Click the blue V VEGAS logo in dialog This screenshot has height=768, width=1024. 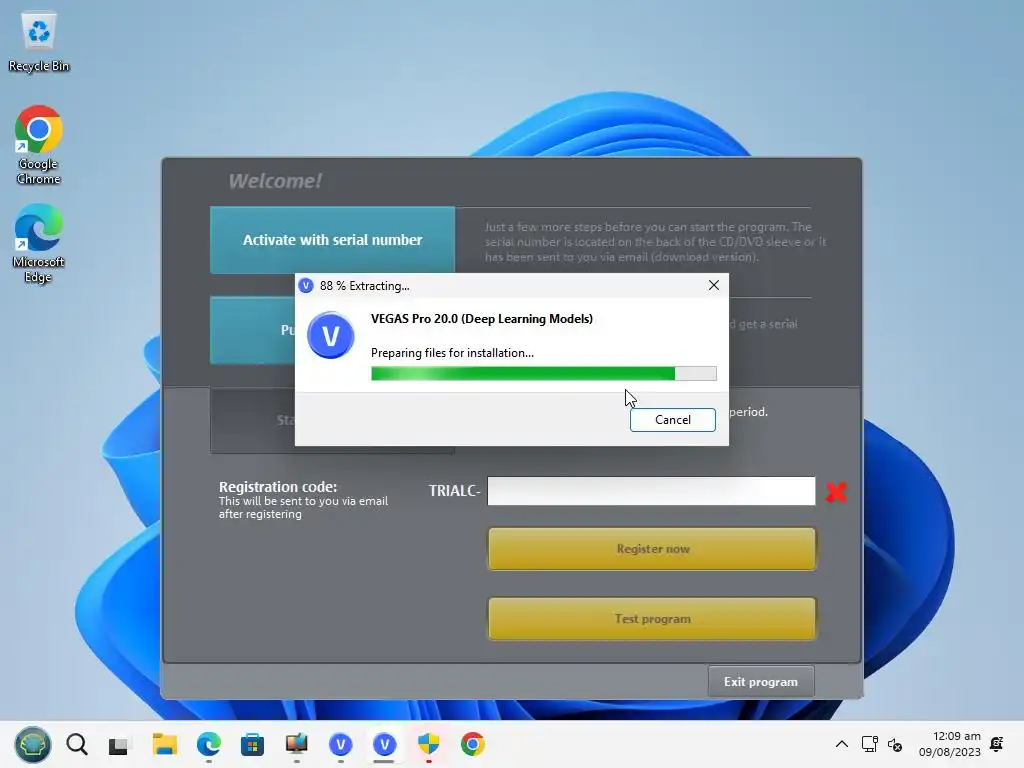(x=330, y=336)
